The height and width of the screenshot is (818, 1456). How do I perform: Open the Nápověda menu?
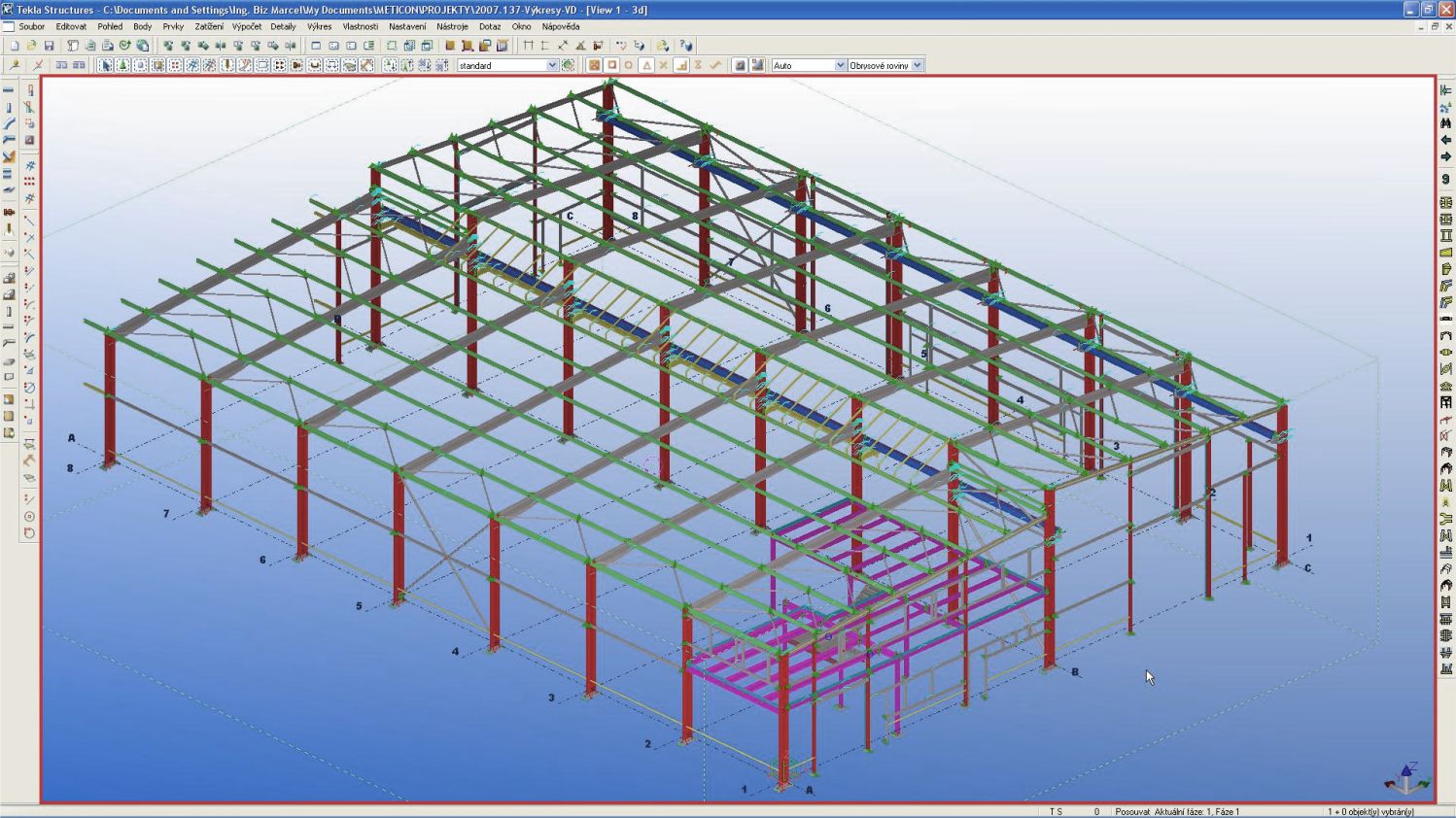coord(561,26)
